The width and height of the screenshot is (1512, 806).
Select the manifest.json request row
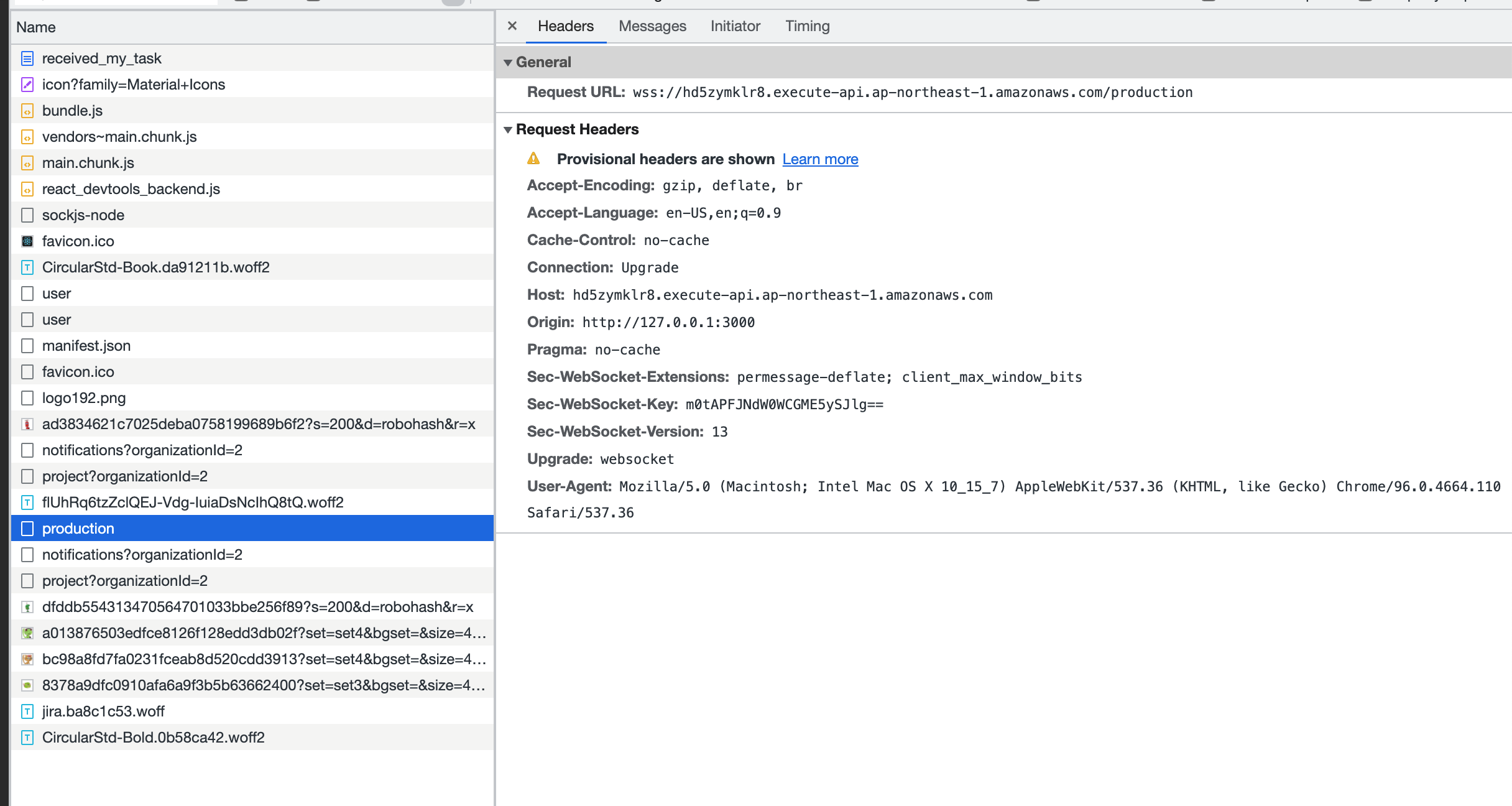[252, 346]
